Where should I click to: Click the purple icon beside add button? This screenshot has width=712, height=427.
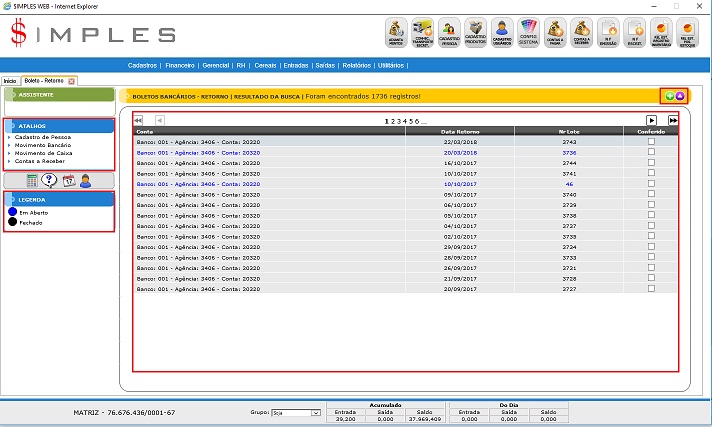click(680, 96)
